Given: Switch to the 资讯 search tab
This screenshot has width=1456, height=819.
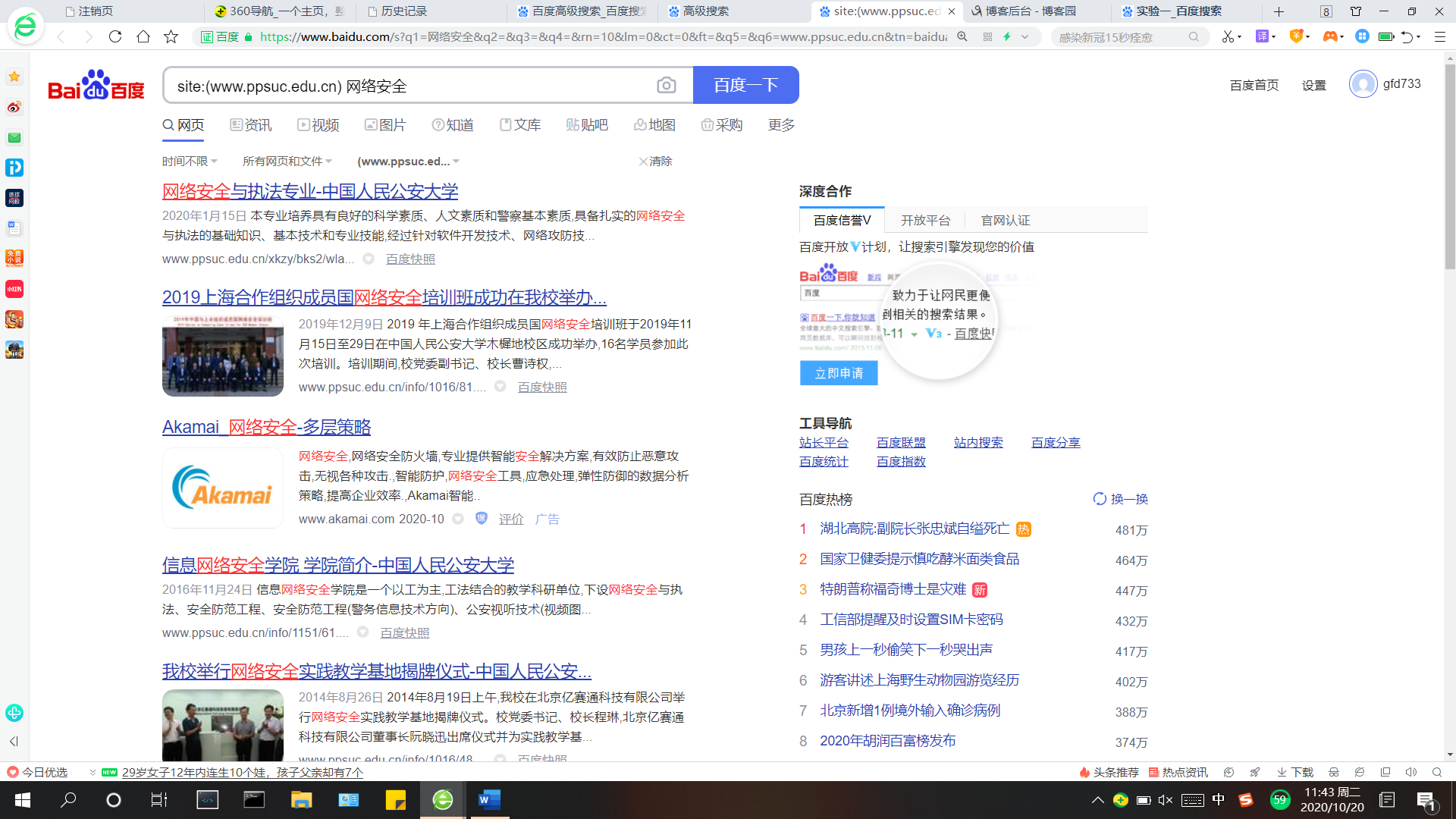Looking at the screenshot, I should 251,125.
